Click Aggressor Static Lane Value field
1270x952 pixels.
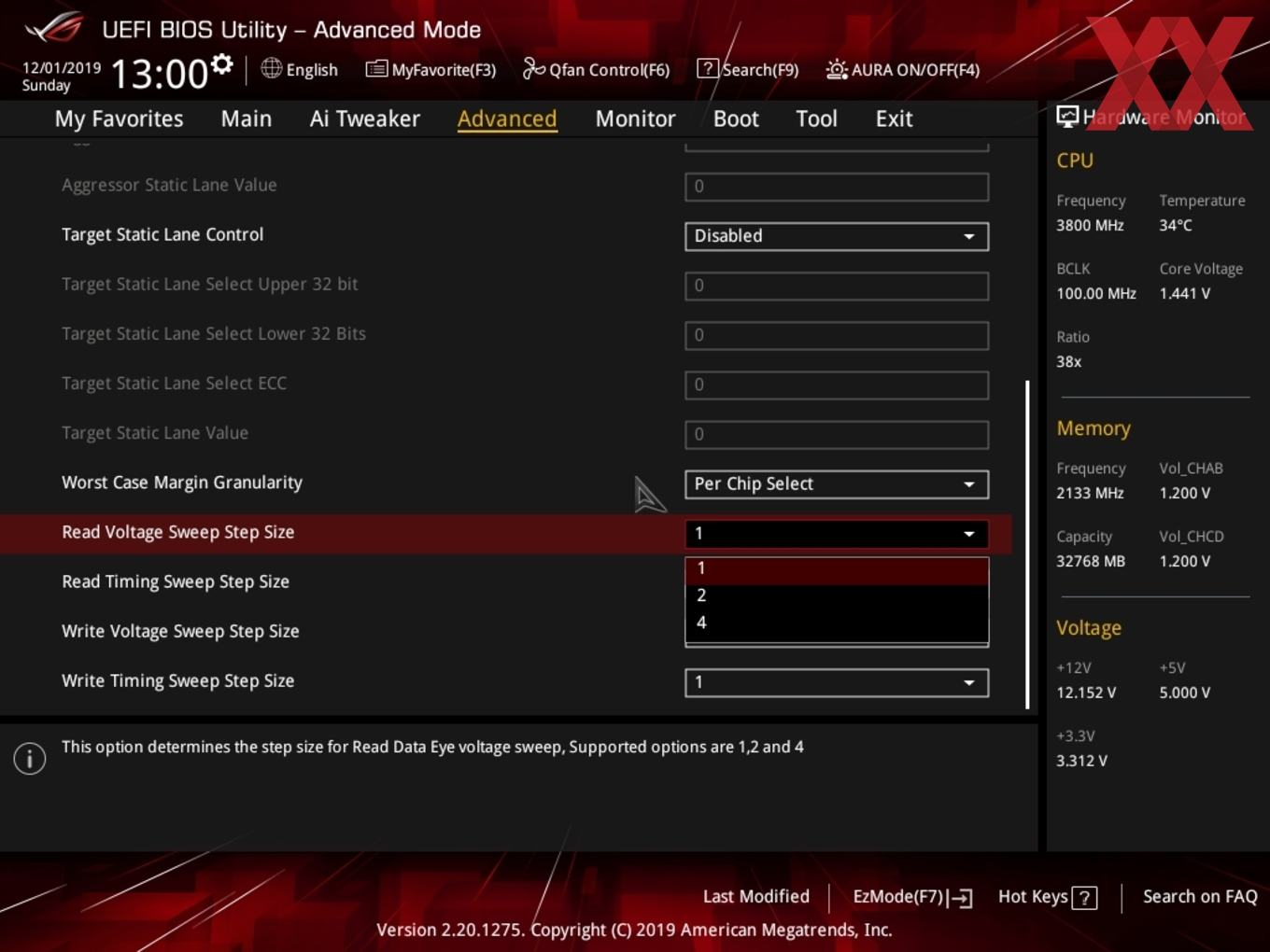coord(837,187)
